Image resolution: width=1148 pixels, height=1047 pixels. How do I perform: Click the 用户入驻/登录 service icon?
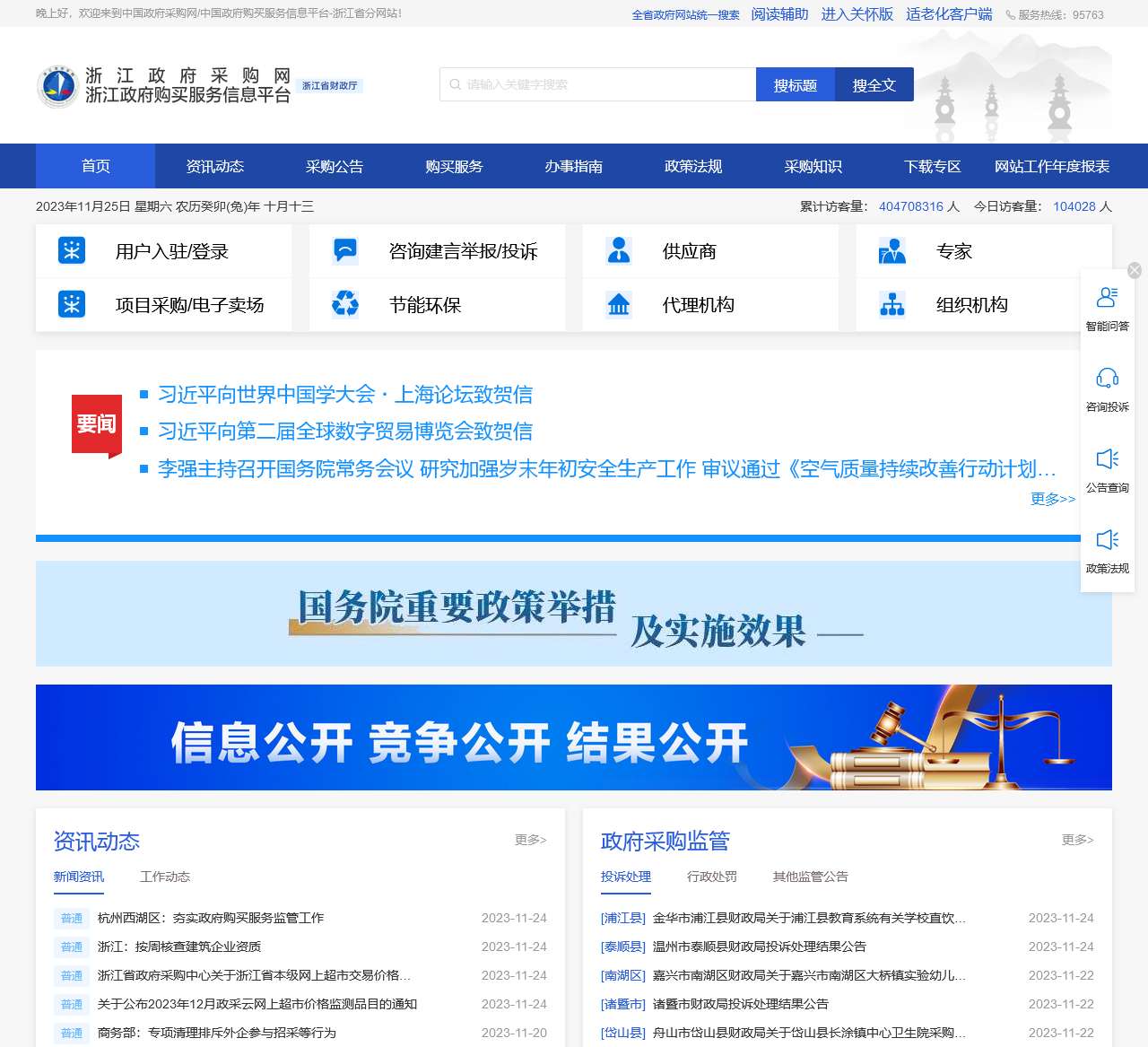pyautogui.click(x=72, y=251)
